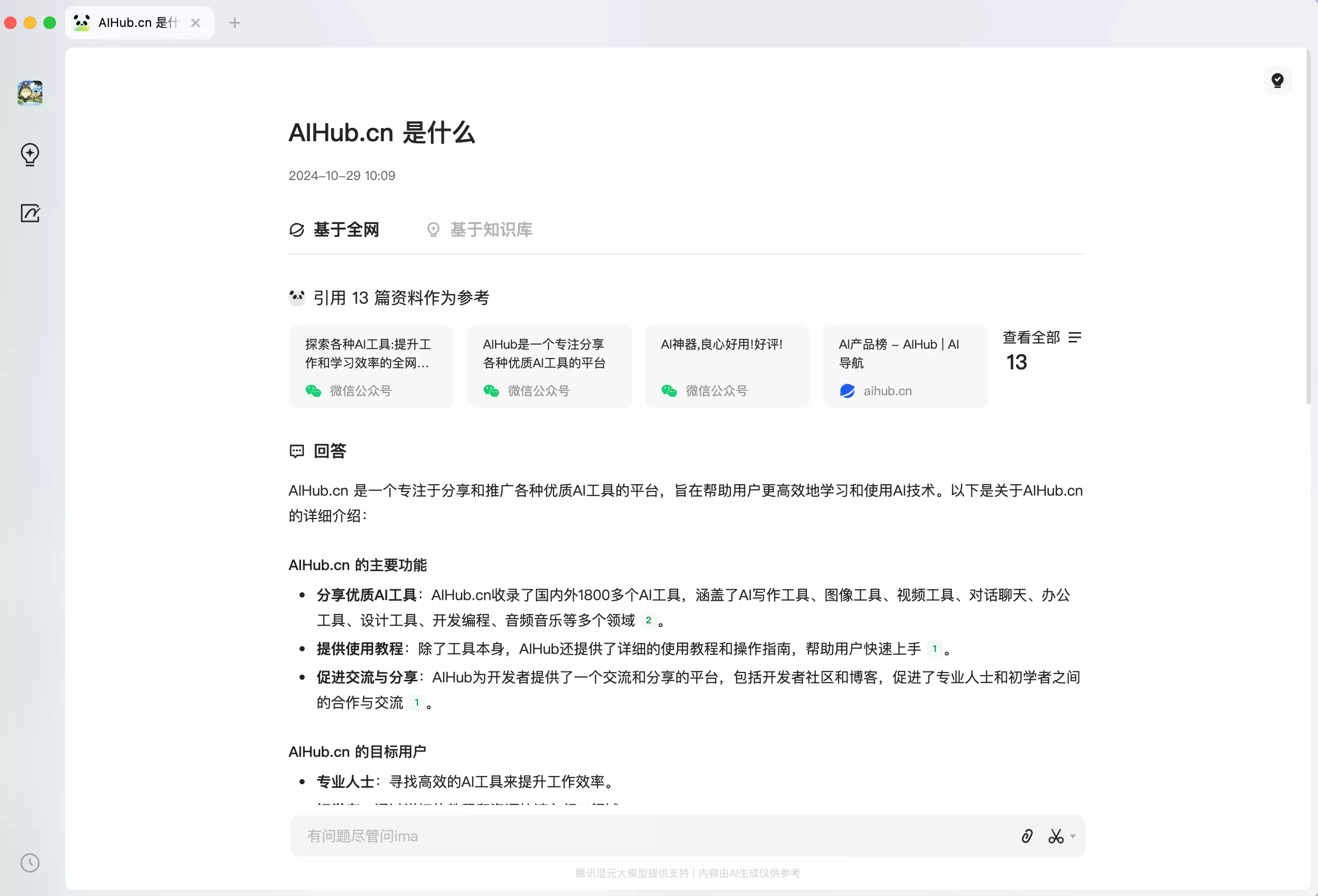This screenshot has width=1318, height=896.
Task: Click the heading AIHub.cn 的主要功能
Action: pyautogui.click(x=357, y=565)
